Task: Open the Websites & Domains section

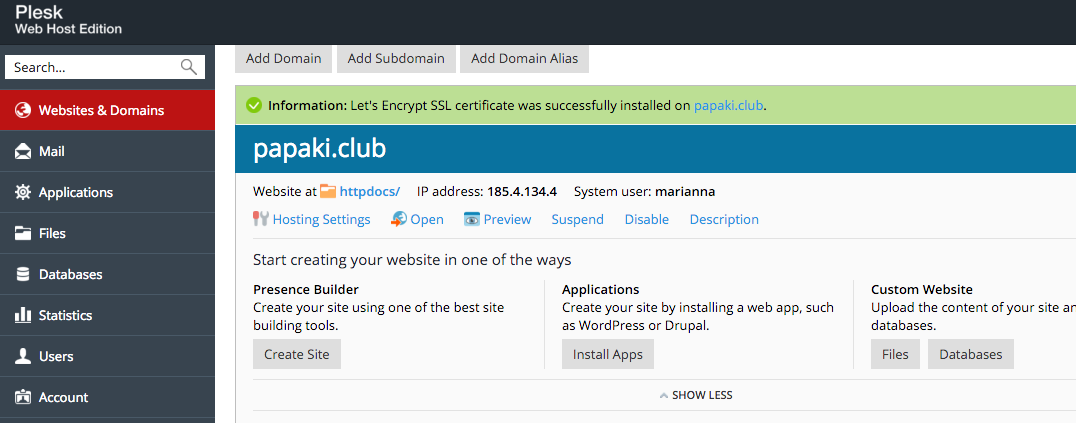Action: click(107, 110)
